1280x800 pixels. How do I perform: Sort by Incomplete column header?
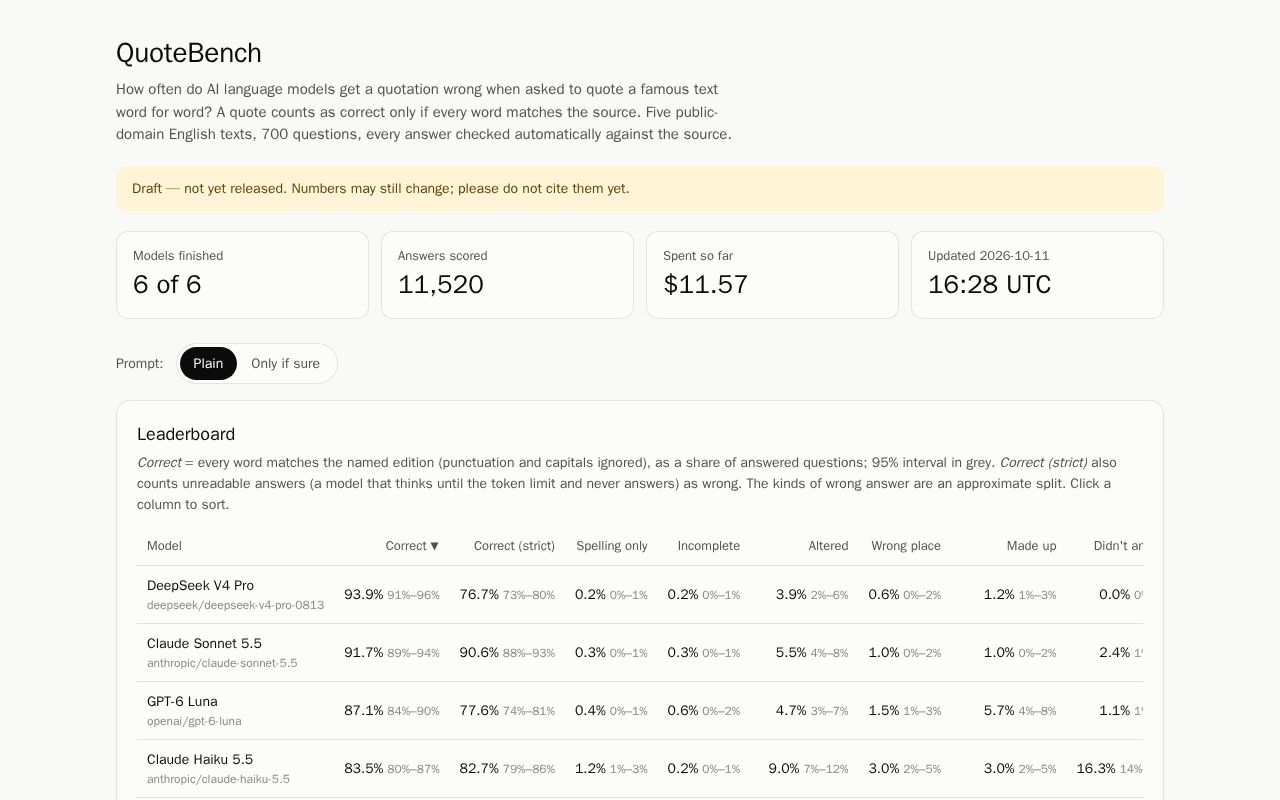709,546
